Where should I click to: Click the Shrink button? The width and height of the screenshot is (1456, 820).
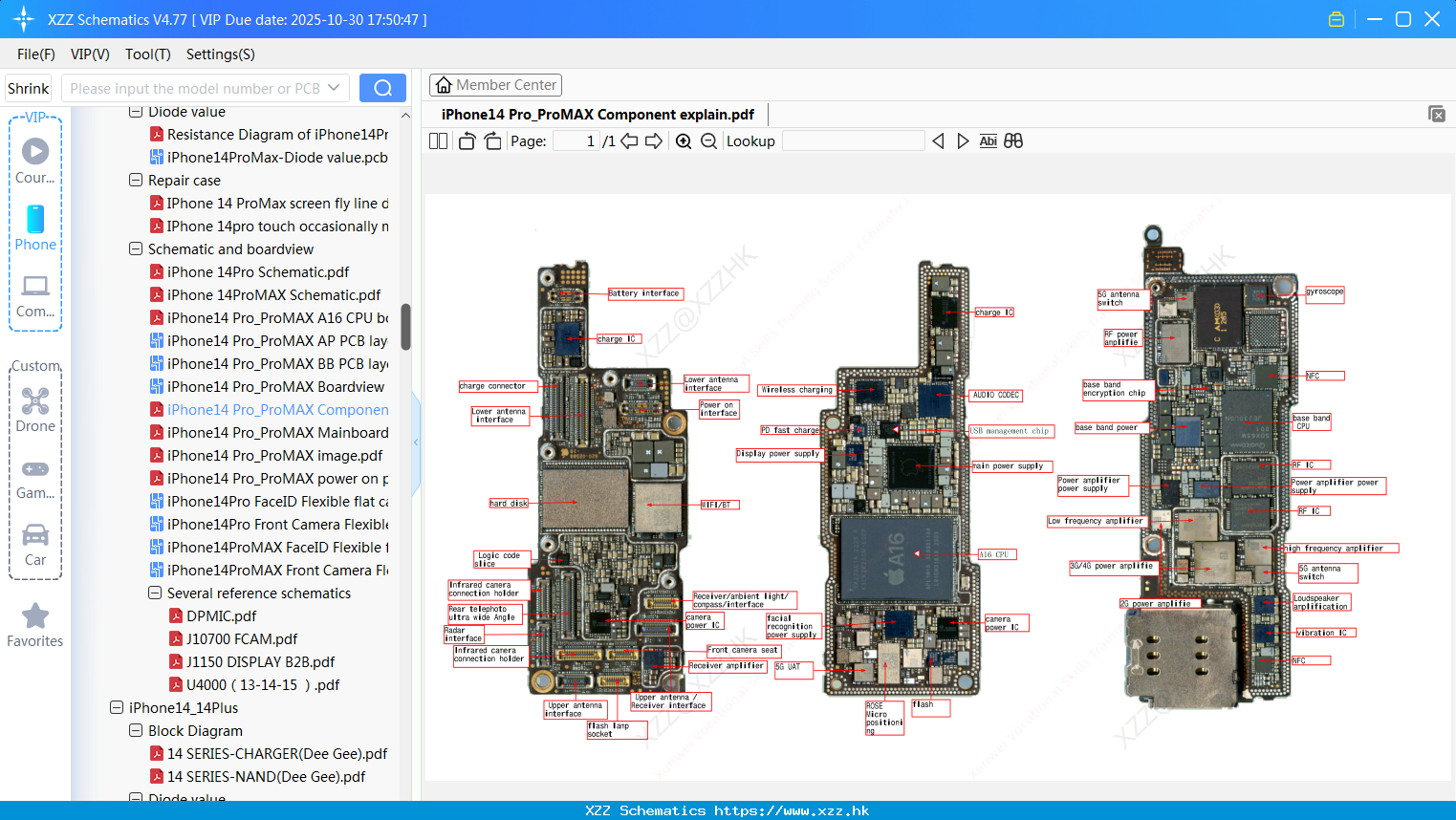click(28, 88)
